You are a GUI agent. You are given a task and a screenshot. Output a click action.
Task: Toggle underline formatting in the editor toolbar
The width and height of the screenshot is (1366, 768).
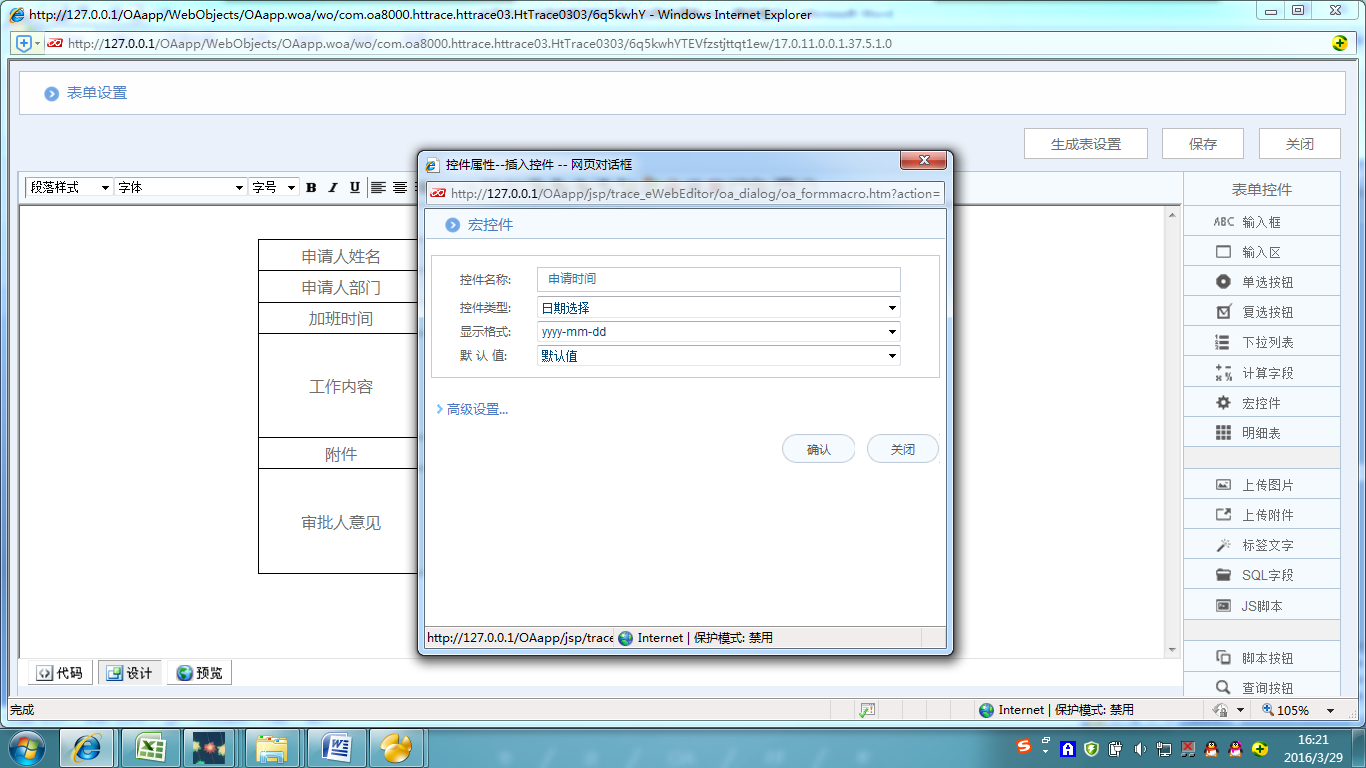coord(354,187)
